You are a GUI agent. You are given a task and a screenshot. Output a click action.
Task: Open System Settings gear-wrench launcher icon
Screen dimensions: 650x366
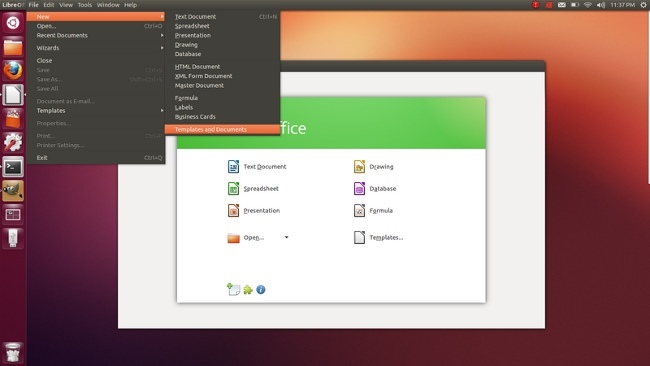13,143
